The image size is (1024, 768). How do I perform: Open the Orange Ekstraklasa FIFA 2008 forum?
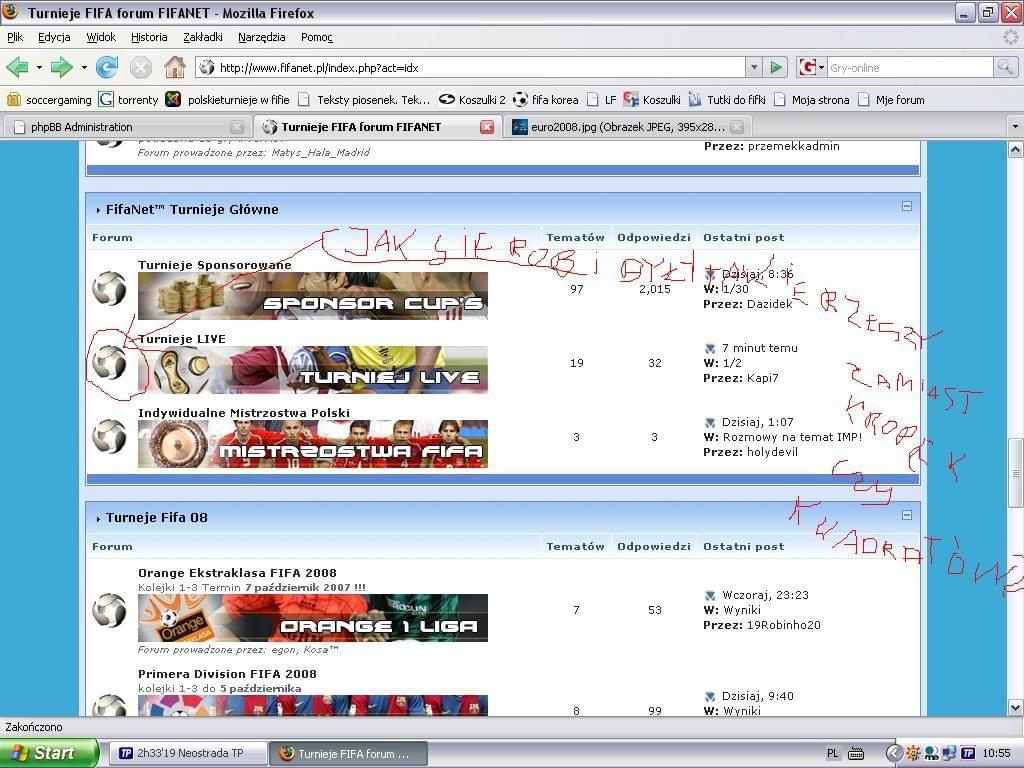[237, 573]
